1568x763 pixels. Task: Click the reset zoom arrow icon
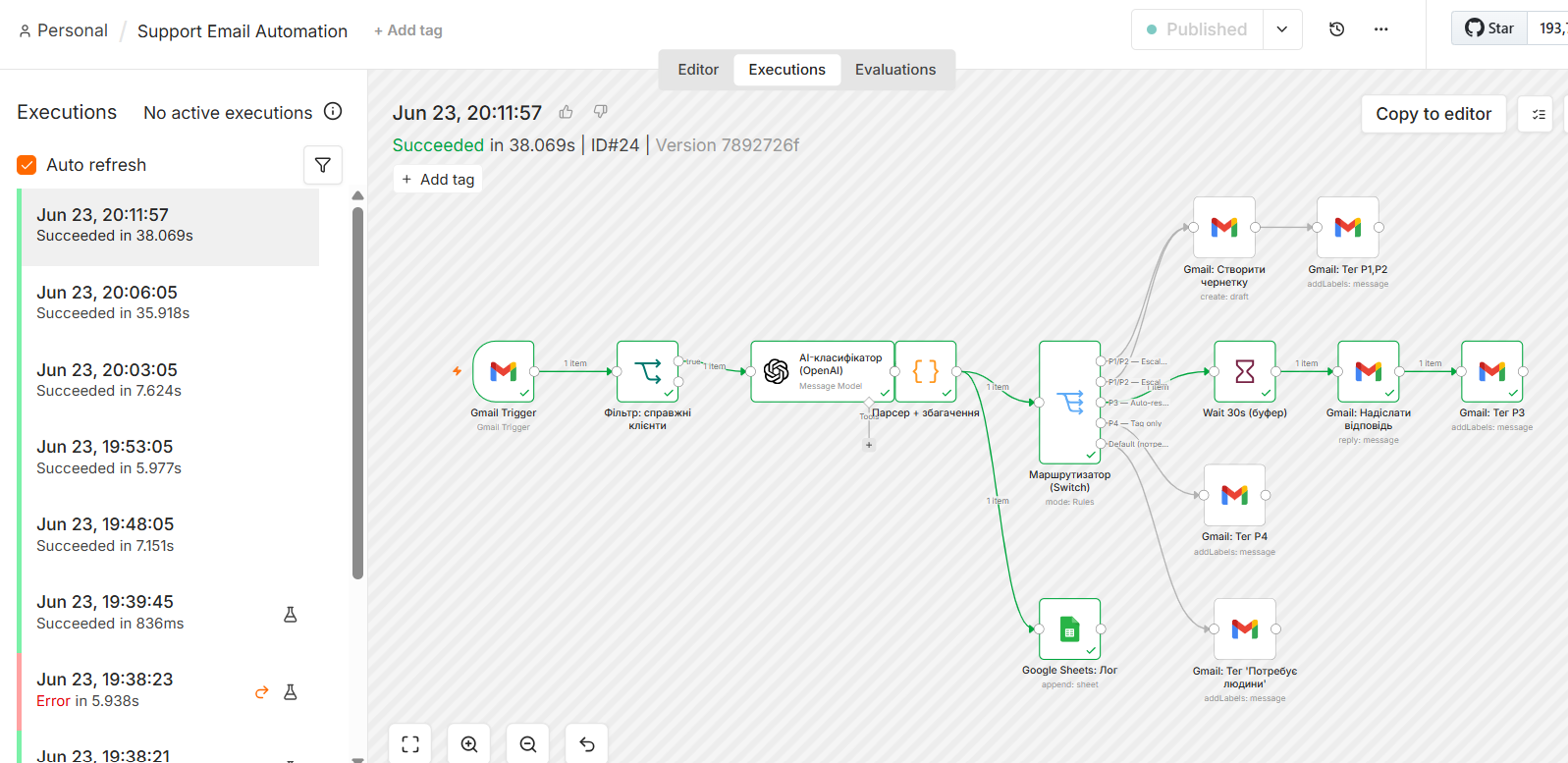(587, 744)
